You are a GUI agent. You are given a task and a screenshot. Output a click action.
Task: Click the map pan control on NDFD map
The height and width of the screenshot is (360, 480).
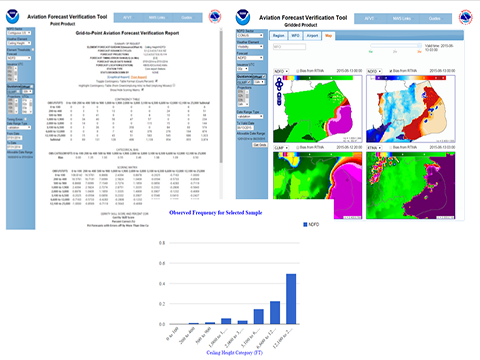pos(279,84)
